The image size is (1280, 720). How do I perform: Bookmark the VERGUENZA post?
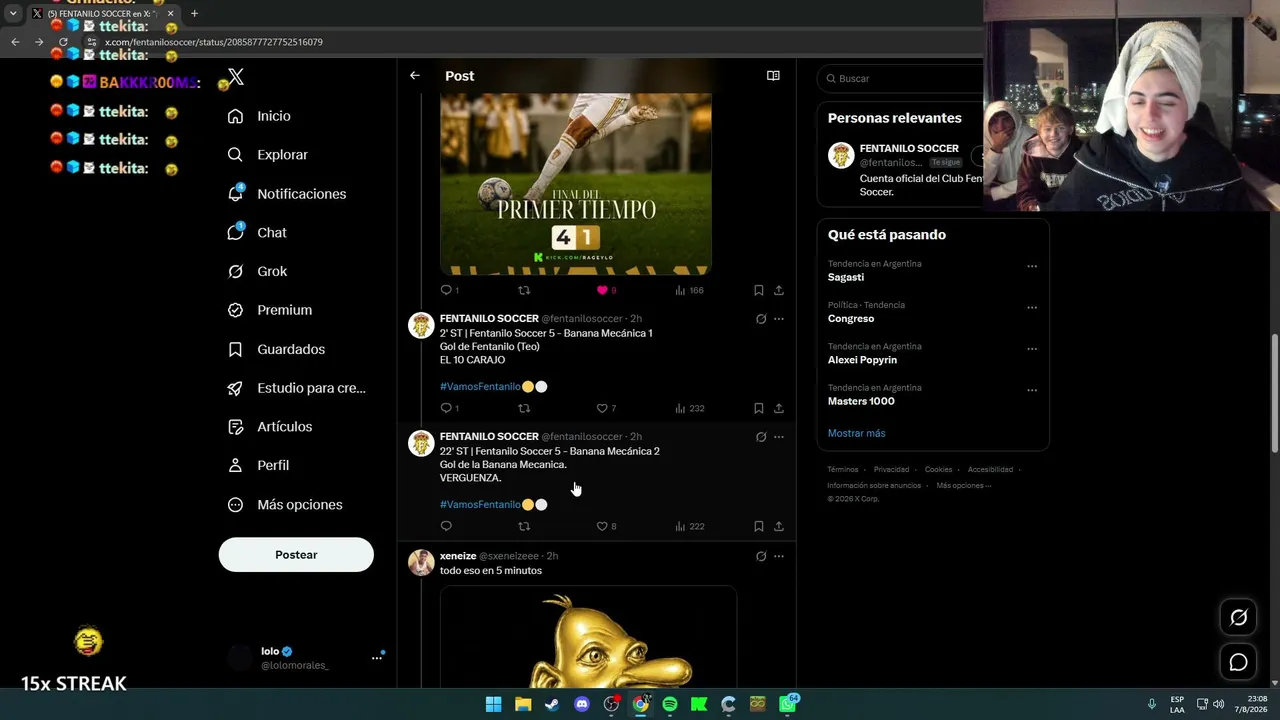pos(758,526)
